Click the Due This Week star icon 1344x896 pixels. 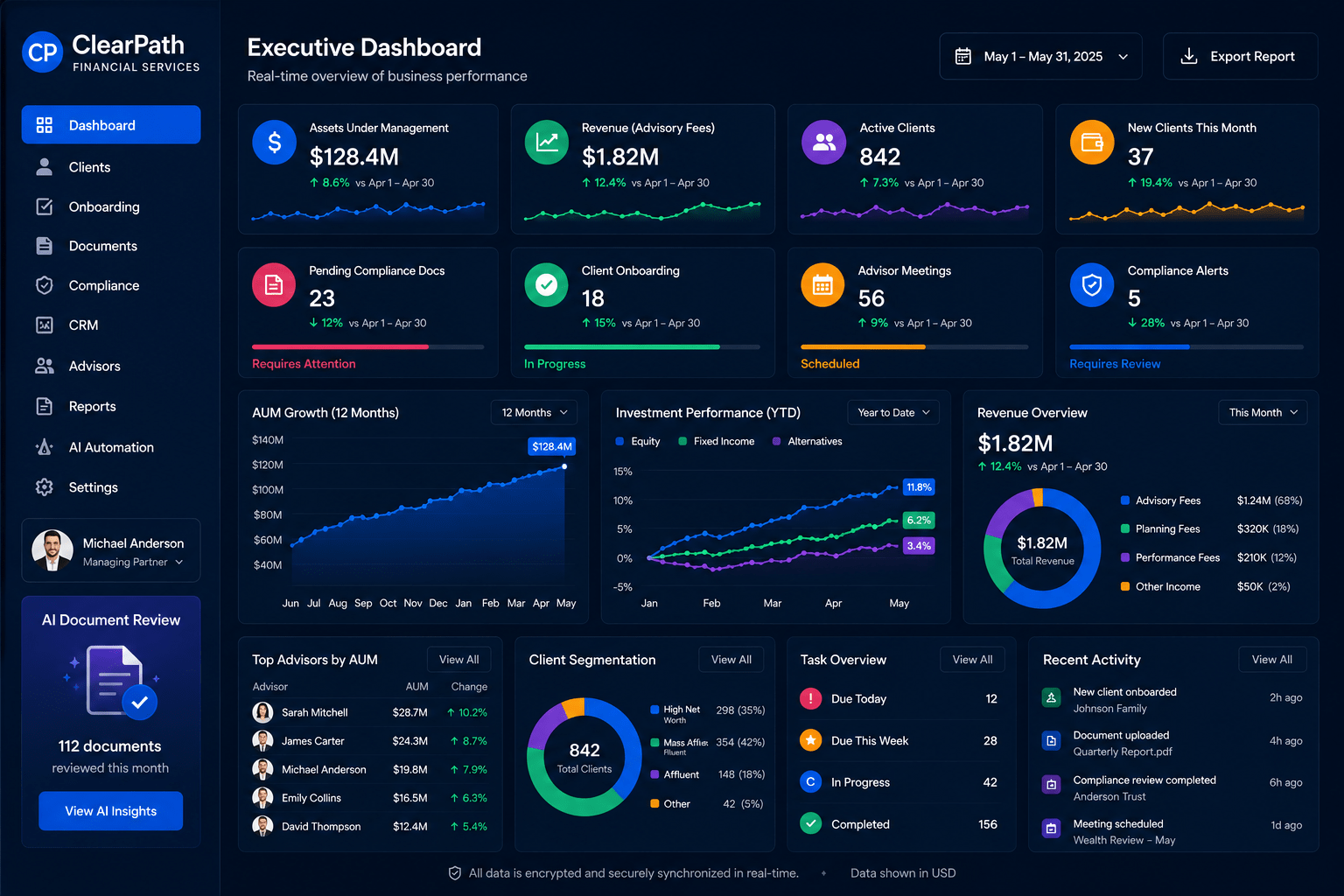point(810,740)
